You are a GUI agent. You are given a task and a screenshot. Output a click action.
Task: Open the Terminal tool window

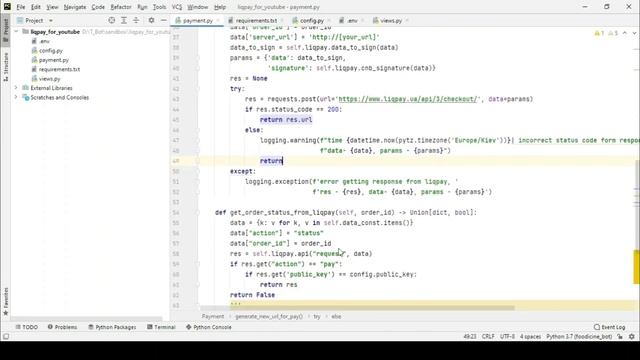(161, 327)
